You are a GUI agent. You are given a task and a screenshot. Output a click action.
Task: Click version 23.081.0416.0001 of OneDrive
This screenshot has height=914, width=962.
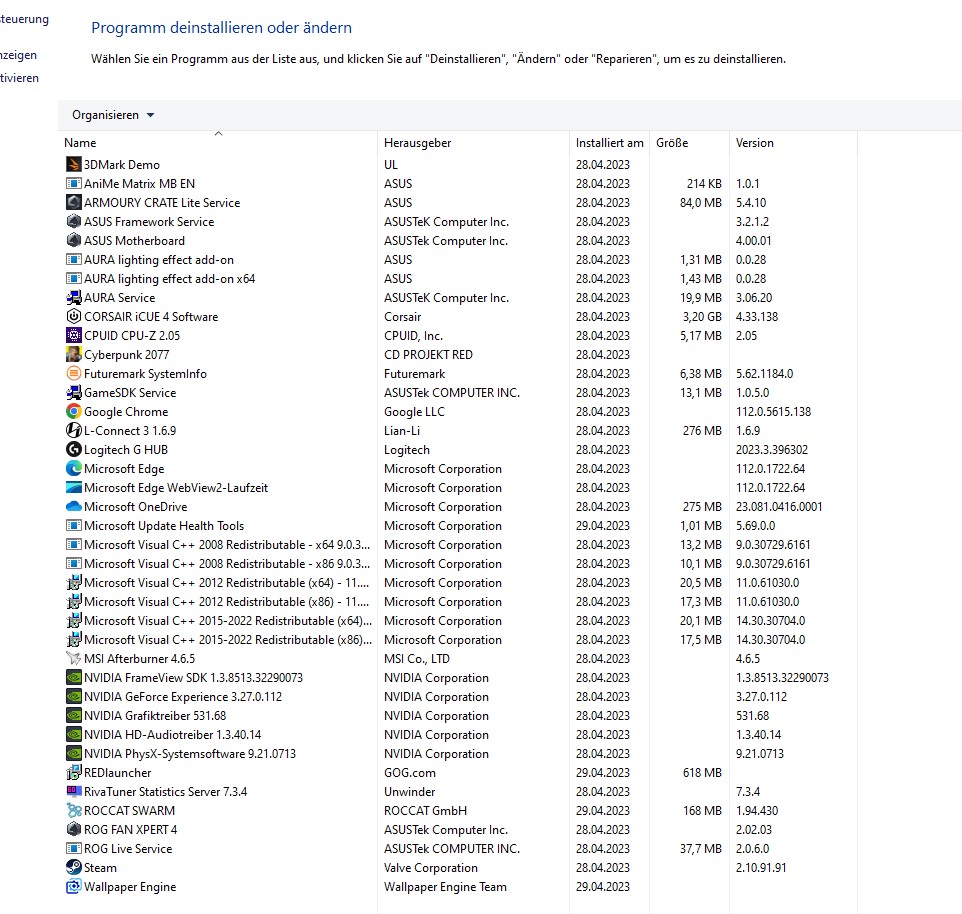click(x=779, y=507)
